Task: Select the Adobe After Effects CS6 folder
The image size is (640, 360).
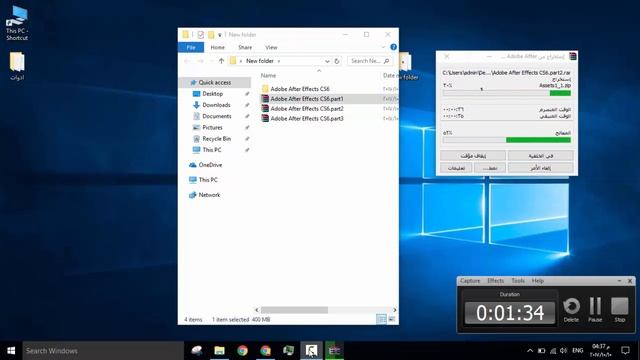Action: coord(300,89)
